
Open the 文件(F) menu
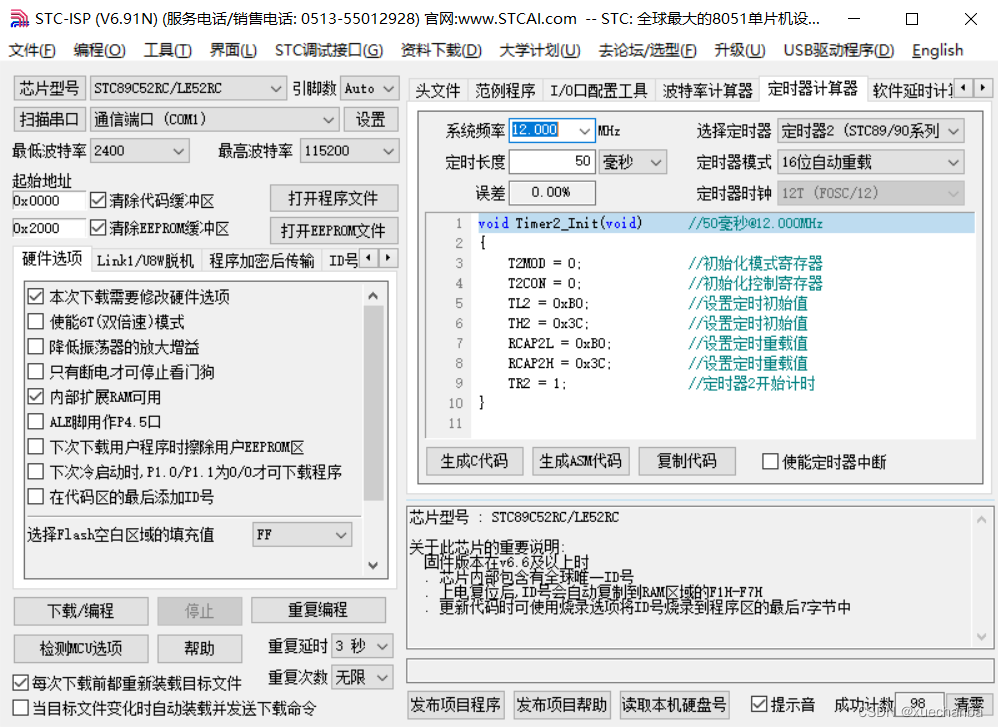click(32, 50)
